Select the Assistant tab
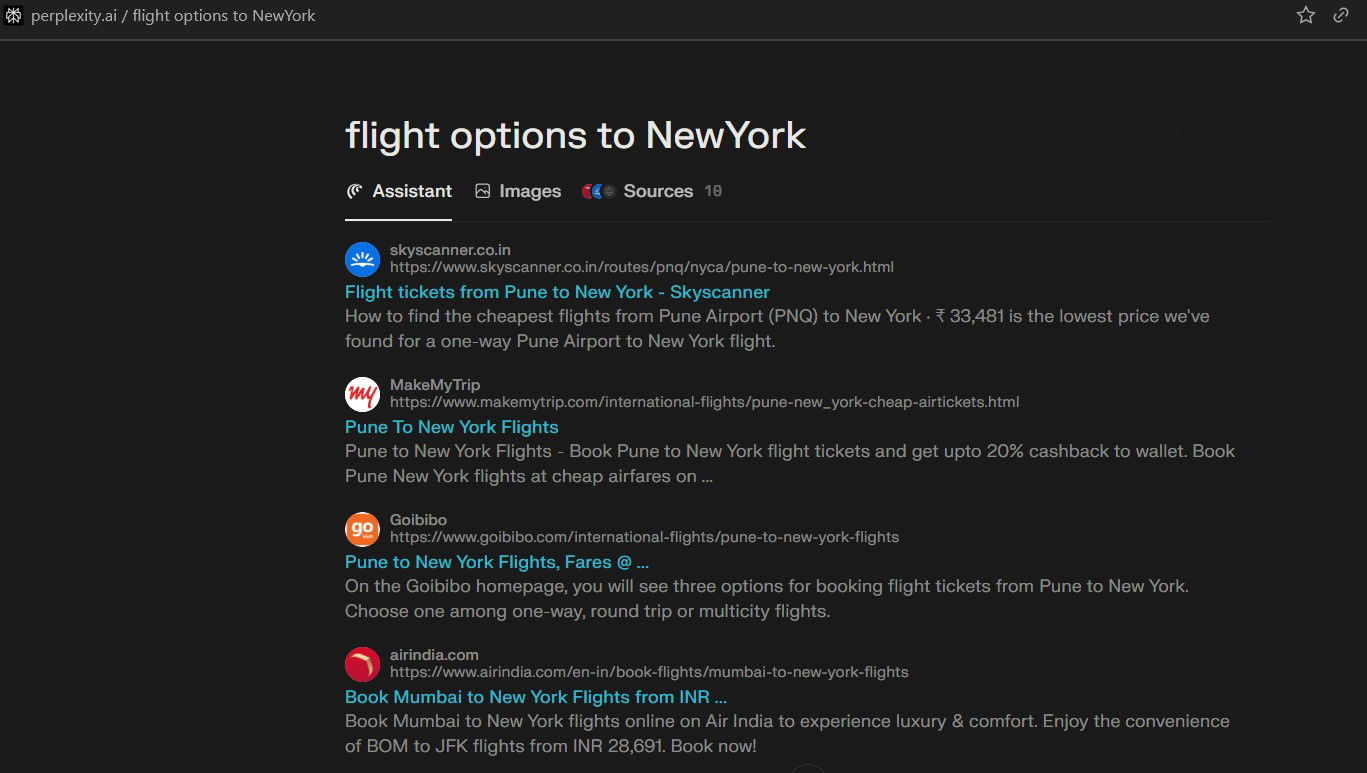The image size is (1367, 773). coord(411,191)
